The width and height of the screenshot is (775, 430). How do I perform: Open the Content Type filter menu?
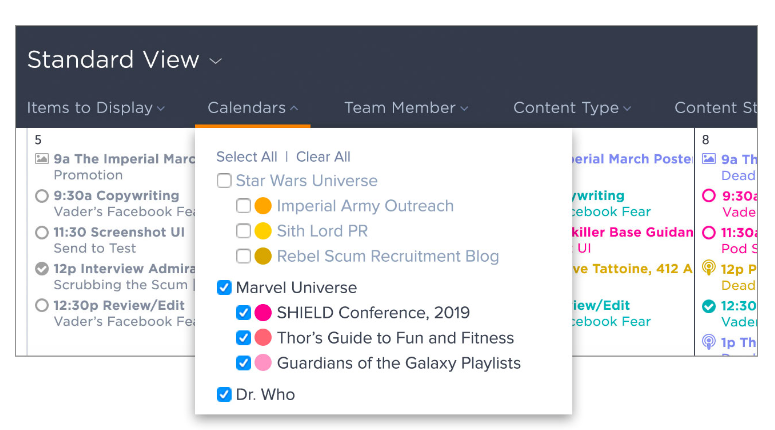click(572, 108)
